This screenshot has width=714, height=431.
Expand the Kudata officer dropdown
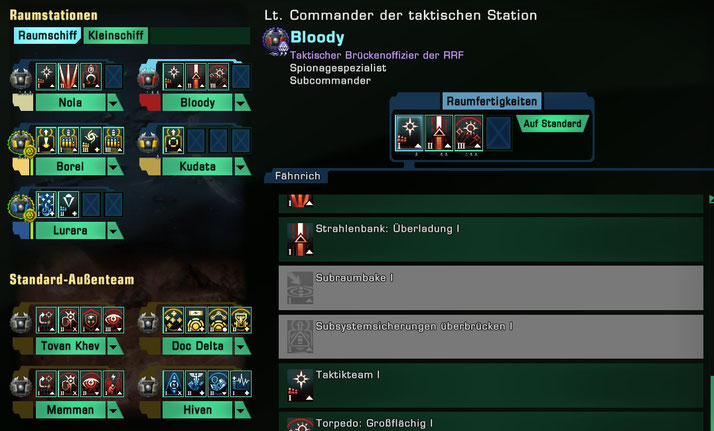tap(242, 167)
